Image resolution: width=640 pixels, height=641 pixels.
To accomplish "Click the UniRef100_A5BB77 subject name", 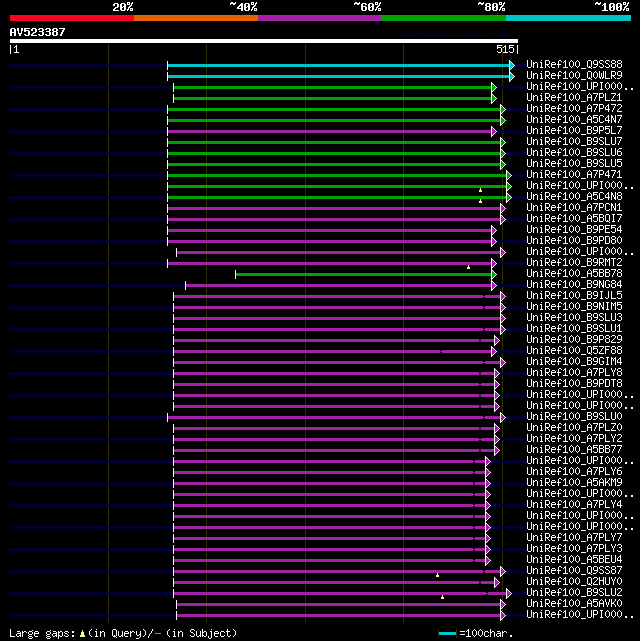I will point(574,450).
